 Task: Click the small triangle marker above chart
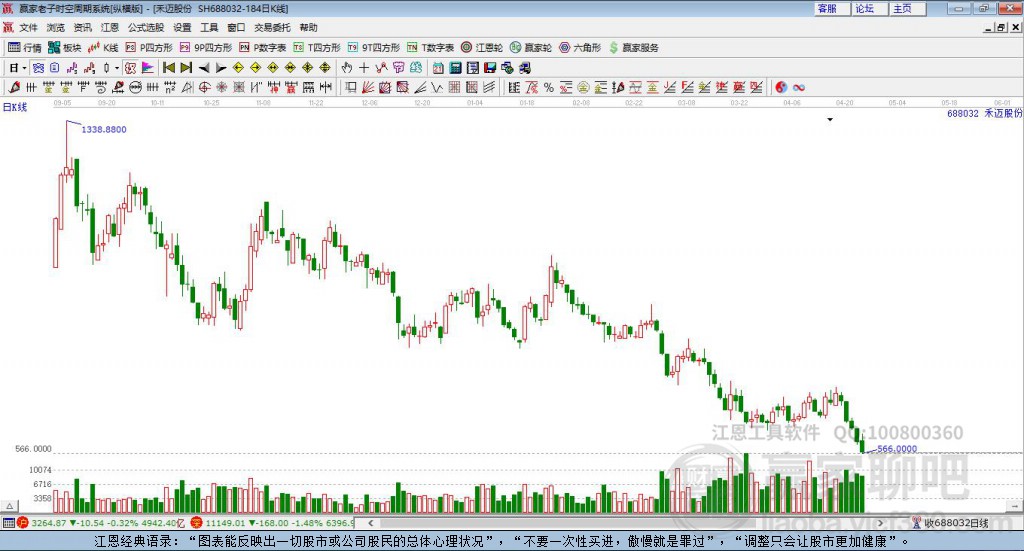(830, 119)
